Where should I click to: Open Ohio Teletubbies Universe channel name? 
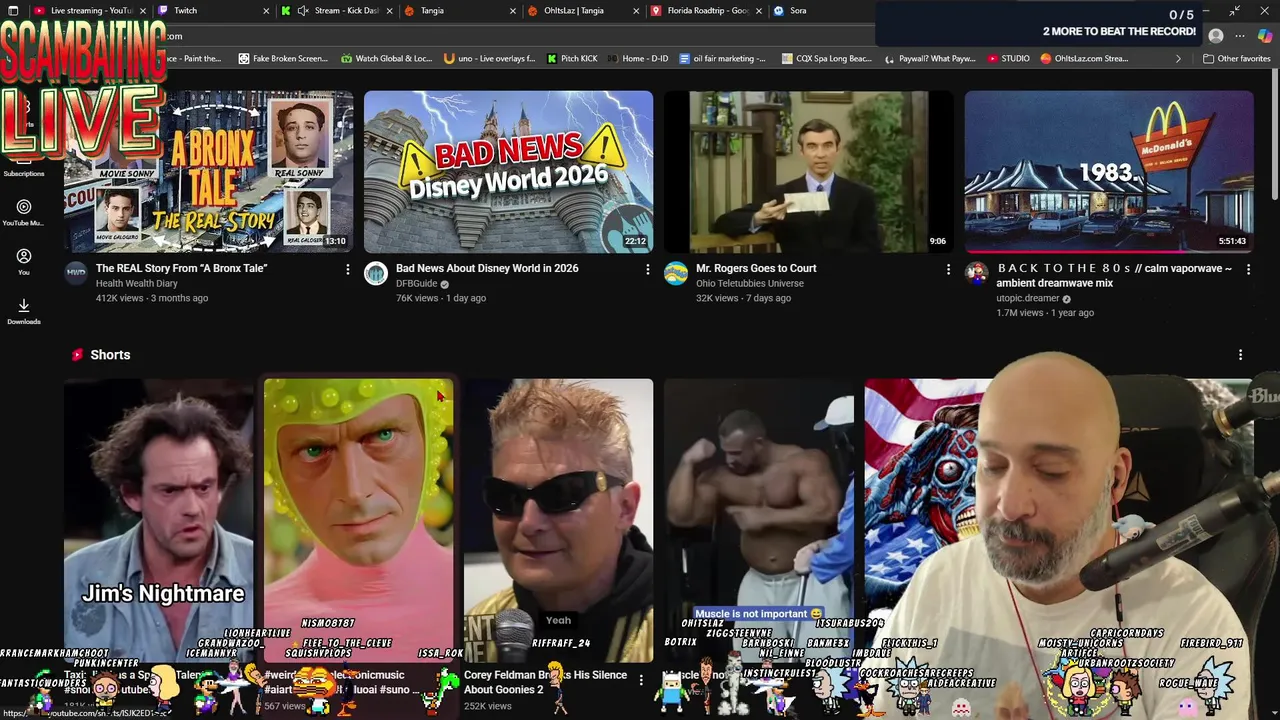[x=750, y=283]
